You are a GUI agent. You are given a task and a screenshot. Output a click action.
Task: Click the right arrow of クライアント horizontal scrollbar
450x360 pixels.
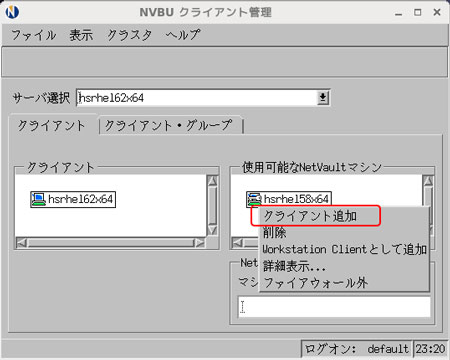(200, 243)
